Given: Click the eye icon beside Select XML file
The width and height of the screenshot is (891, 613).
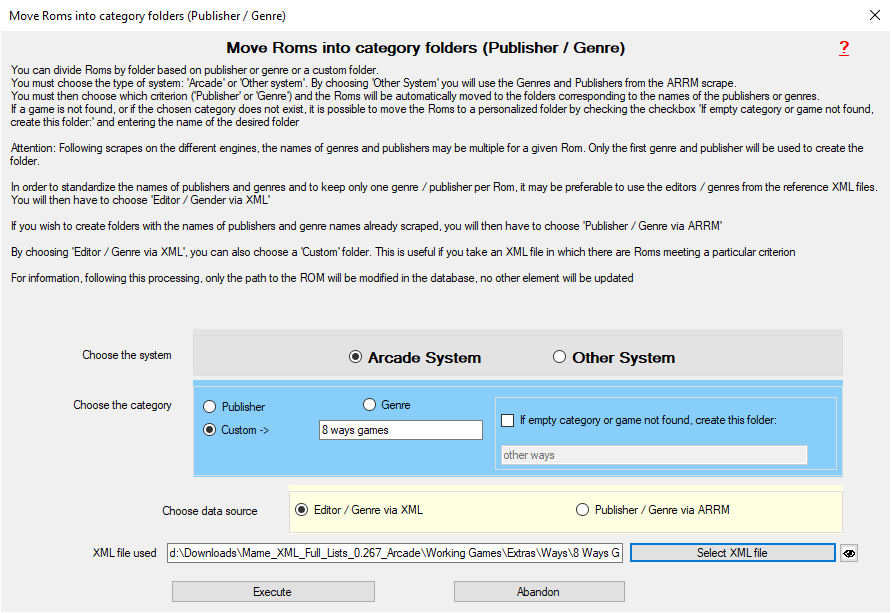Looking at the screenshot, I should pos(849,553).
